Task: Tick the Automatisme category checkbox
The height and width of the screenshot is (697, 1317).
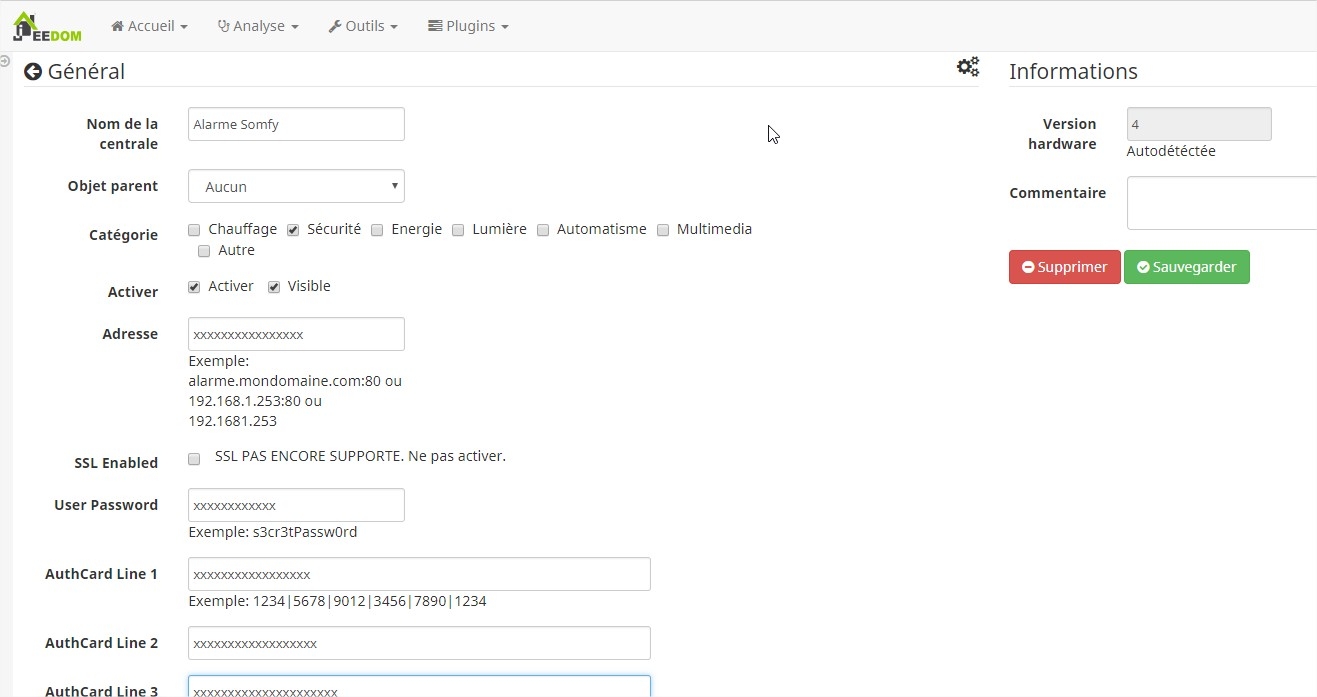Action: [x=543, y=230]
